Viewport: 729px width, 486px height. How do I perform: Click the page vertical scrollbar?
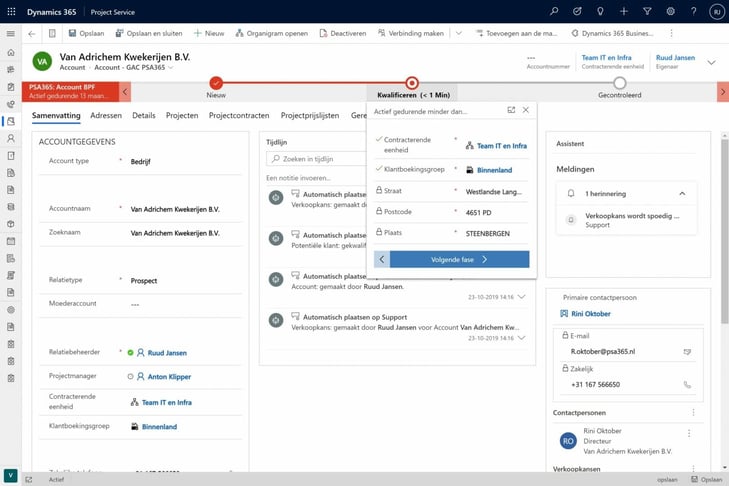click(724, 231)
